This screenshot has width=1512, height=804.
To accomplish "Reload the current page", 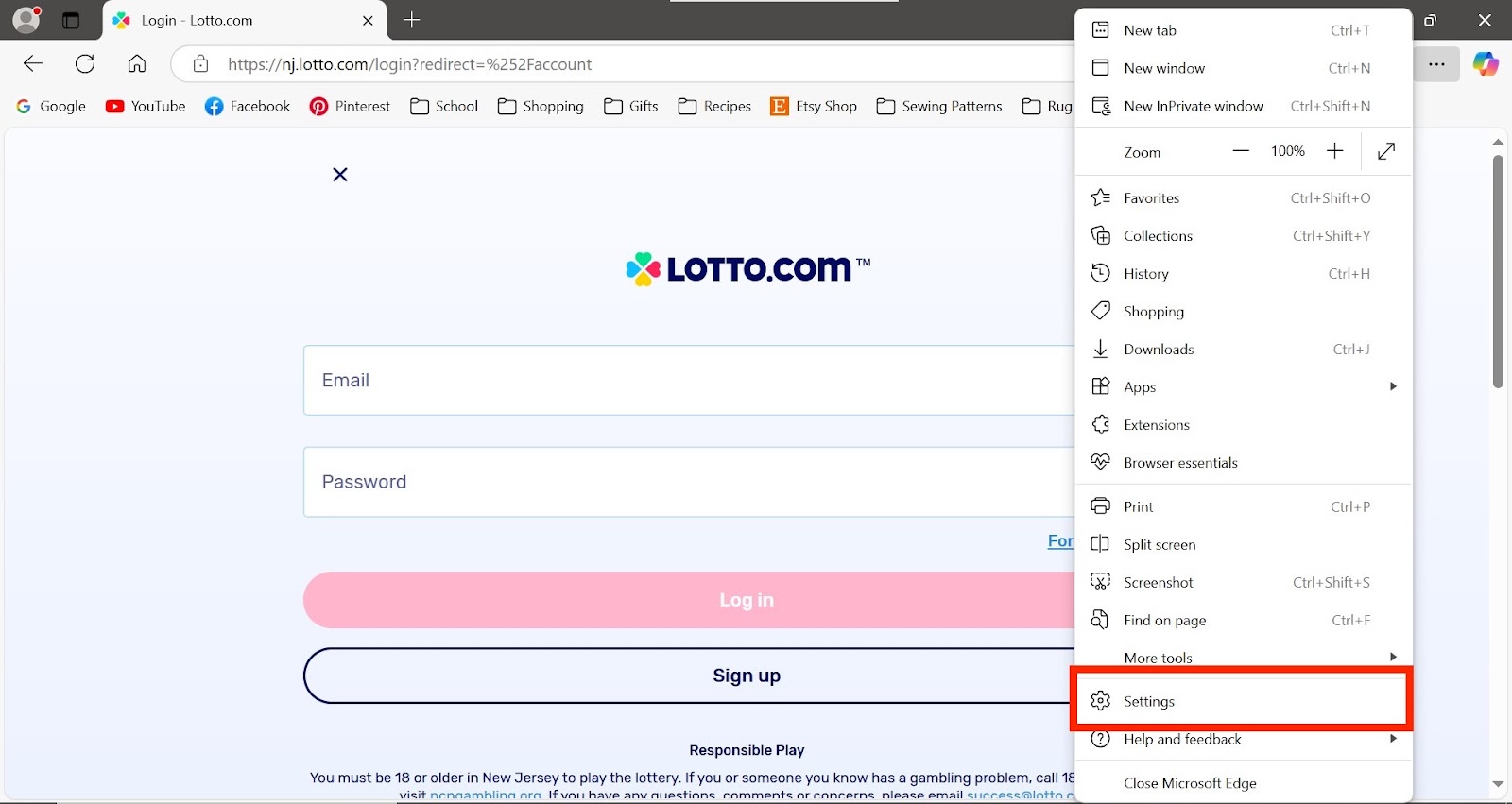I will (x=85, y=63).
